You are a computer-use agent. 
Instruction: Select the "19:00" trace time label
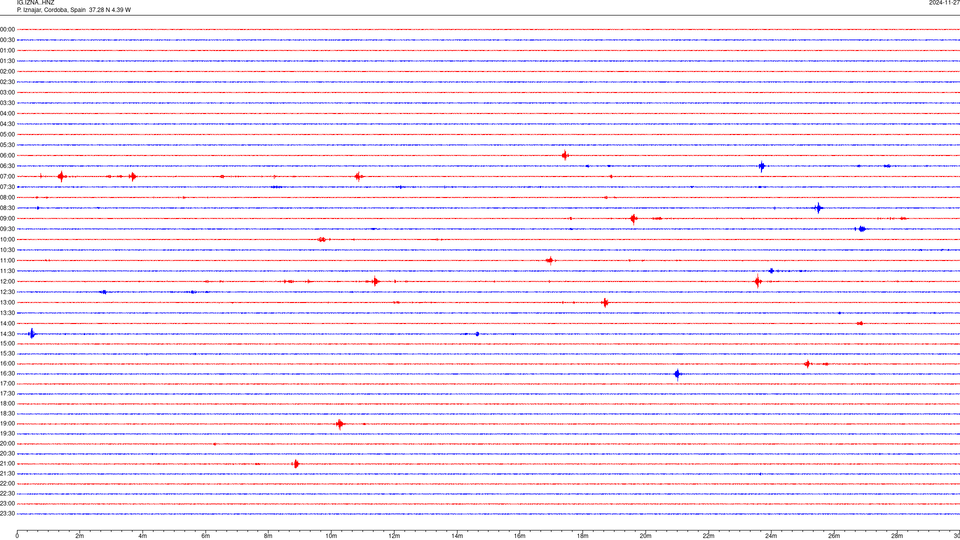point(7,424)
